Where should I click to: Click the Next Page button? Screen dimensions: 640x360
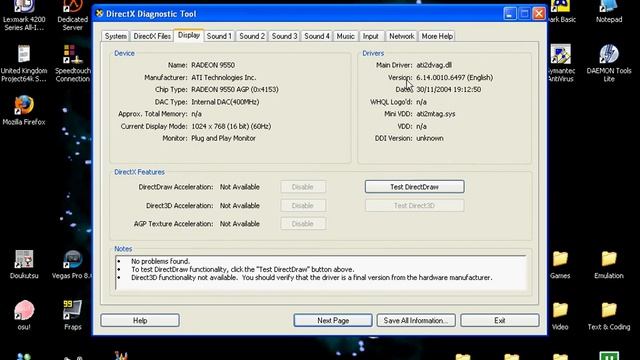[333, 320]
